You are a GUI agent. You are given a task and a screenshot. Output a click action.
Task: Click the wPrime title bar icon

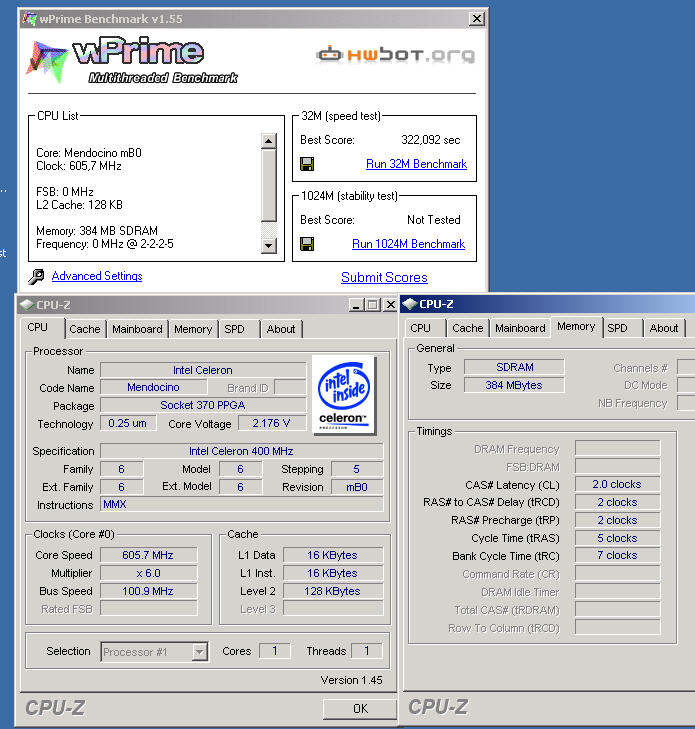29,19
